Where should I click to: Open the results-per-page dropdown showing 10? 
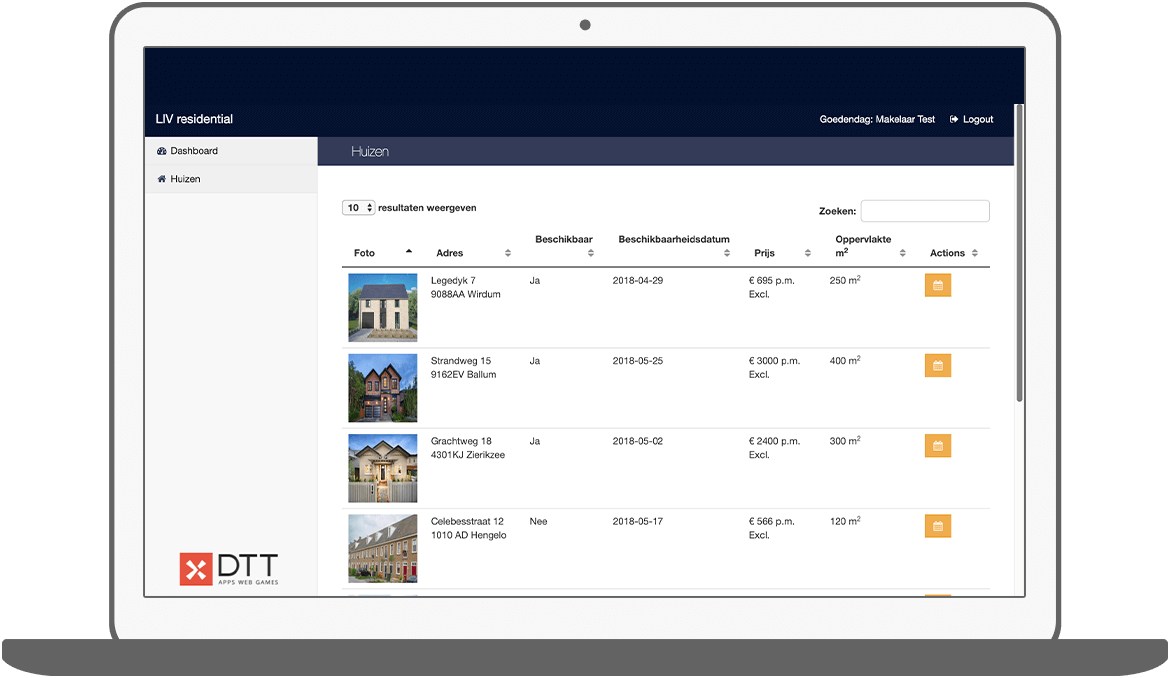pos(358,207)
